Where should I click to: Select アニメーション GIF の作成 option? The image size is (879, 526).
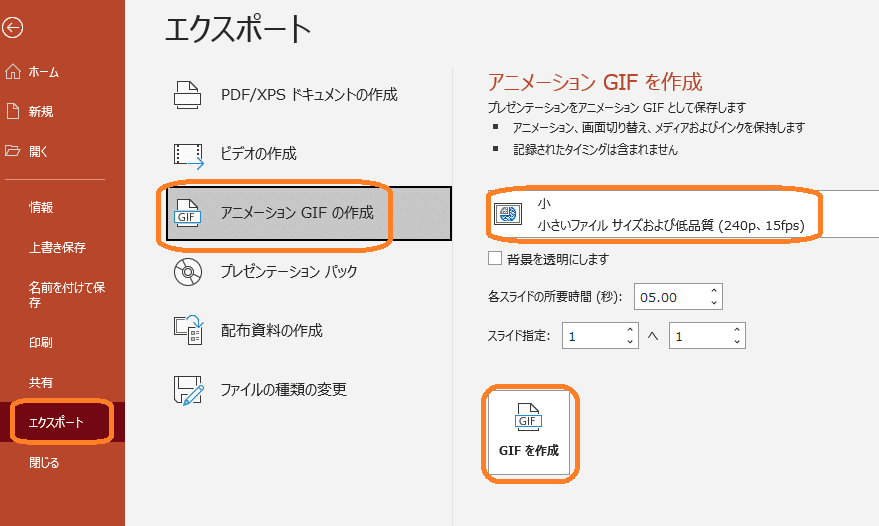coord(309,213)
